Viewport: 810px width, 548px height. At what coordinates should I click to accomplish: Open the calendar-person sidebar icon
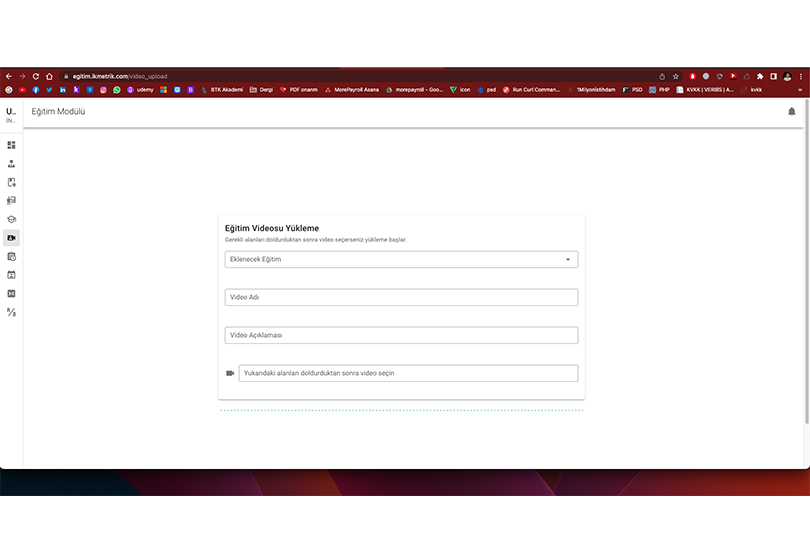tap(11, 275)
